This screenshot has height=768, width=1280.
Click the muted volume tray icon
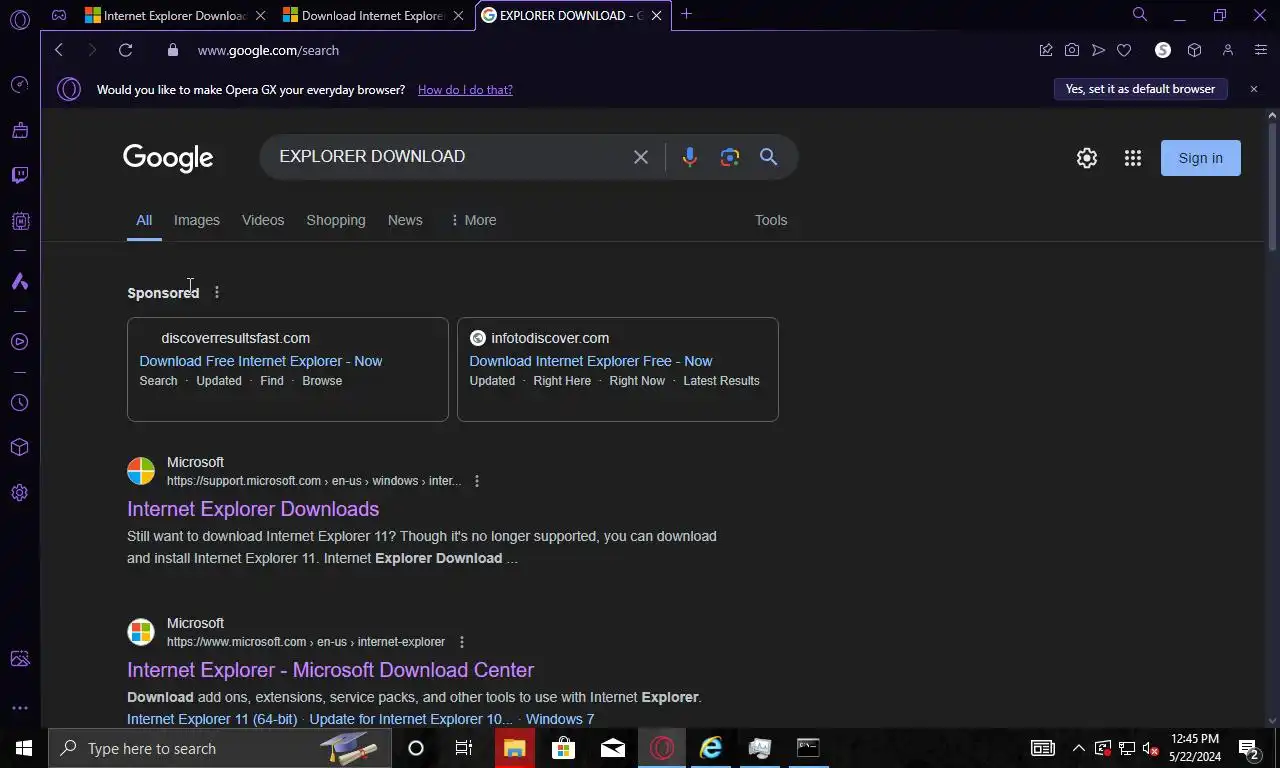pos(1151,748)
